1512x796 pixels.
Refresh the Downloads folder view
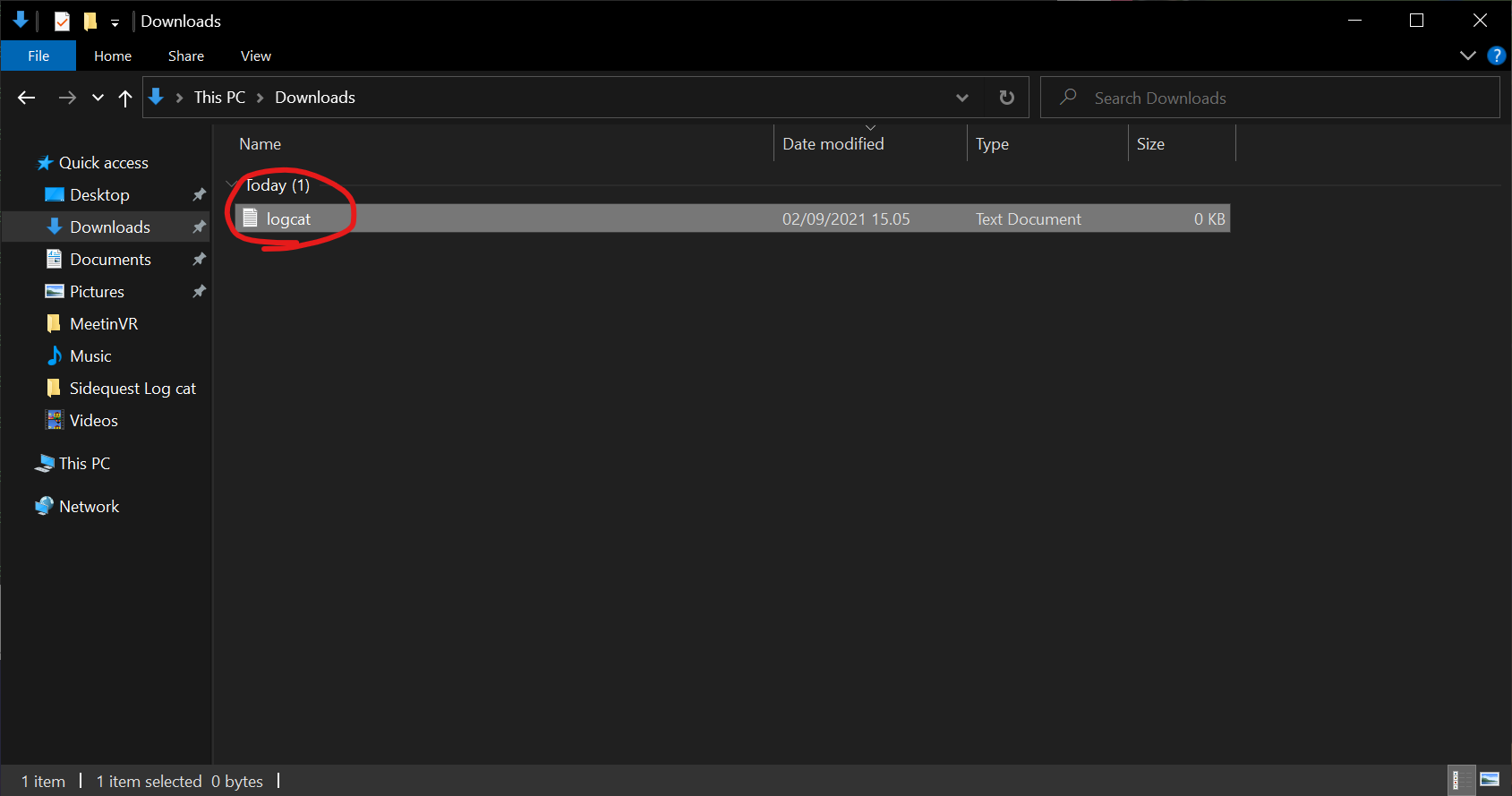pyautogui.click(x=1007, y=98)
